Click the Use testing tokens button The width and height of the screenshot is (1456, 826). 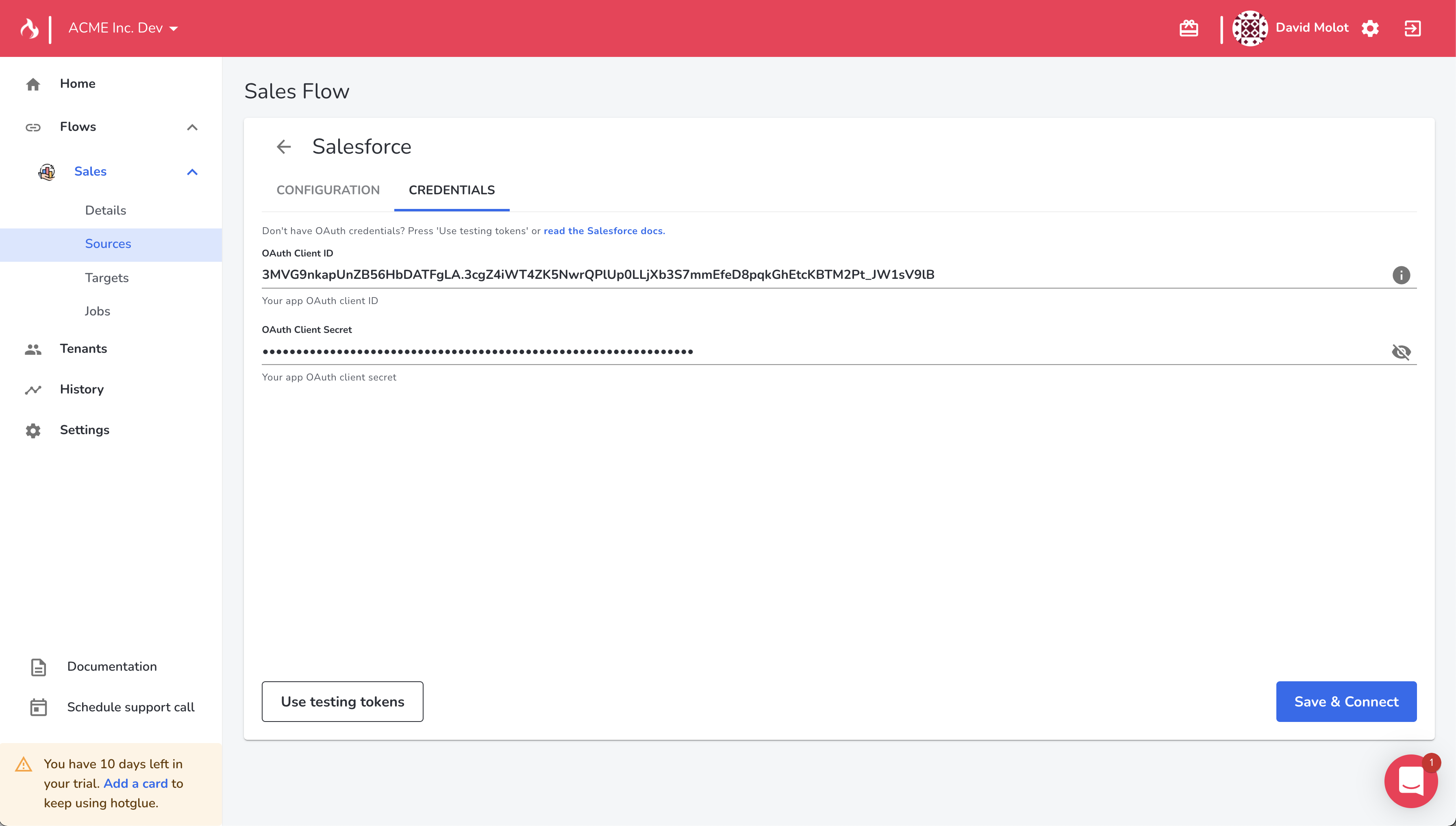click(x=343, y=702)
